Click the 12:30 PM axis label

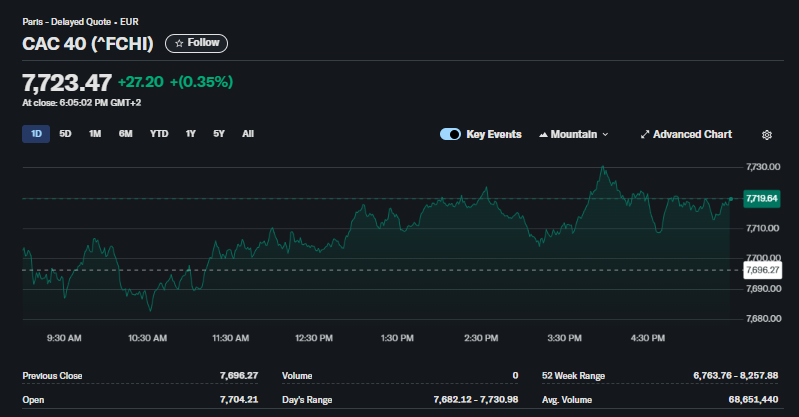click(314, 338)
